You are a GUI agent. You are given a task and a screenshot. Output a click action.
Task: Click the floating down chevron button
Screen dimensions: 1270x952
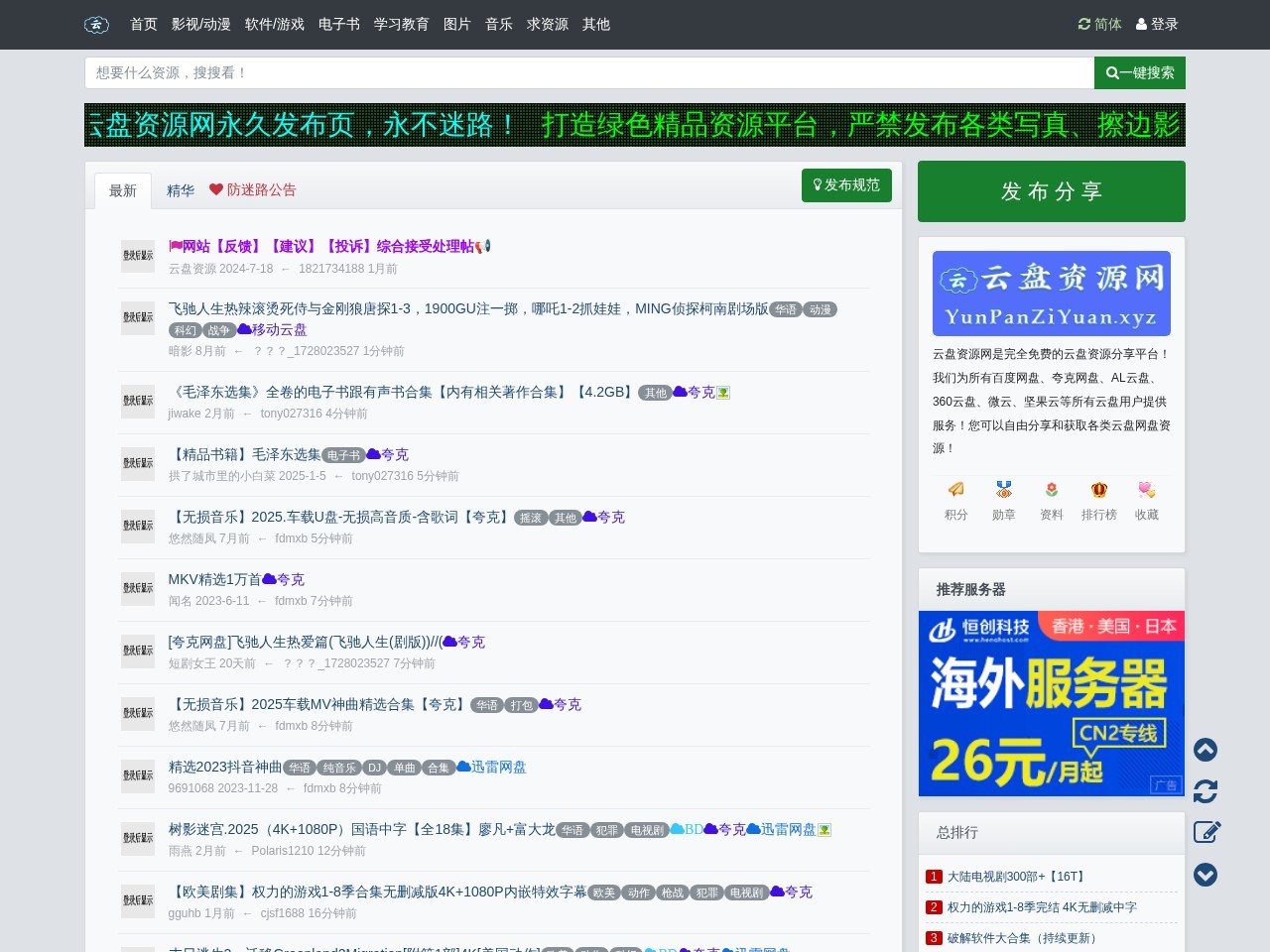point(1206,875)
